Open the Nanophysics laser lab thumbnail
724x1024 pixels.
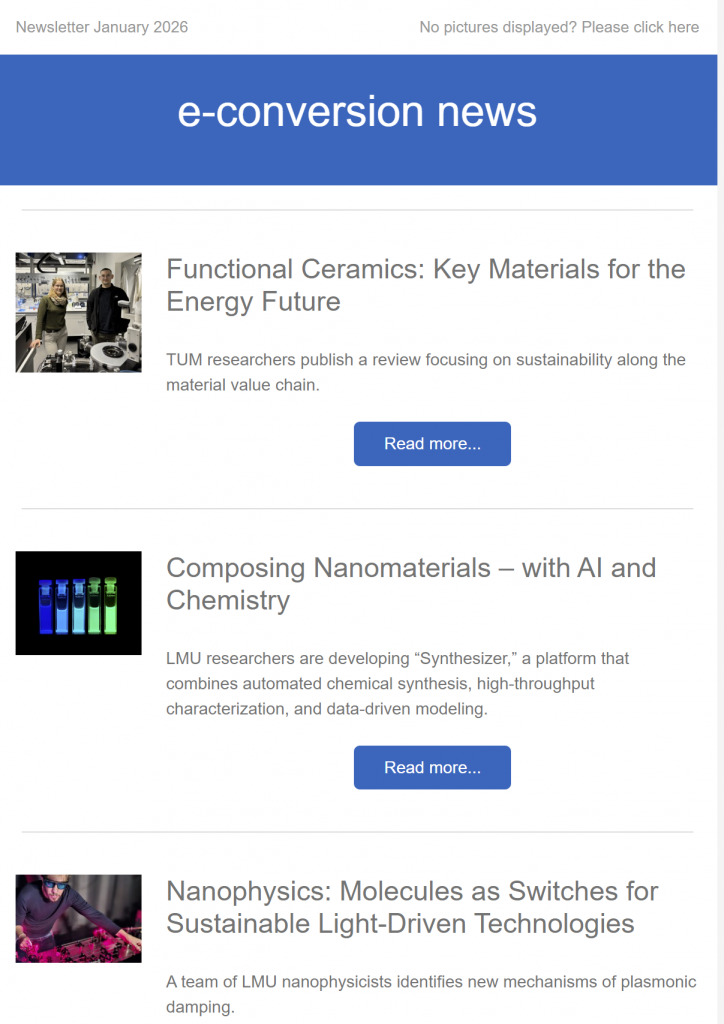pos(78,919)
